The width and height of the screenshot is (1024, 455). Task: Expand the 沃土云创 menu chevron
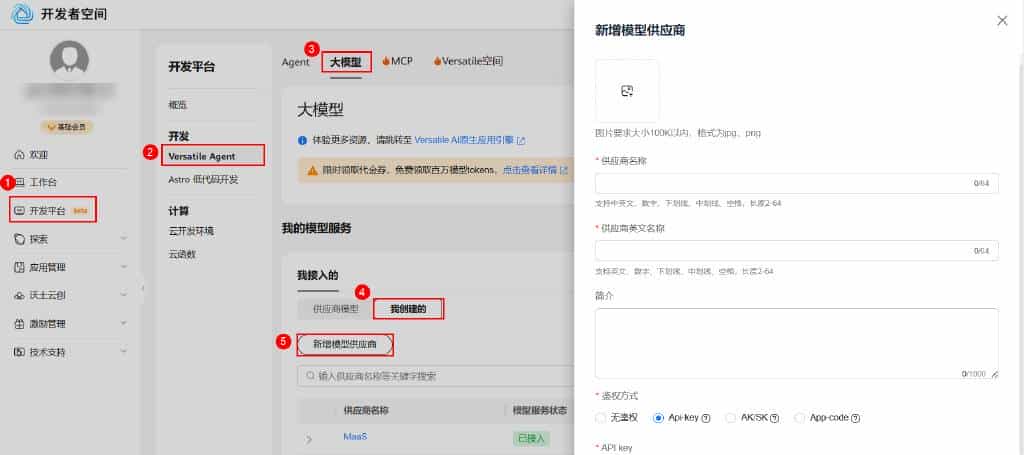(x=124, y=295)
